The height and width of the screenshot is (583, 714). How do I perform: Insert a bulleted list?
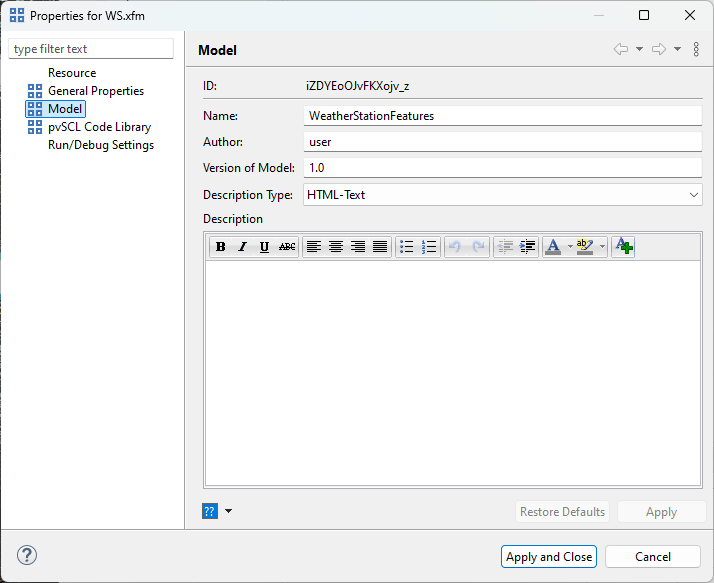(x=406, y=247)
